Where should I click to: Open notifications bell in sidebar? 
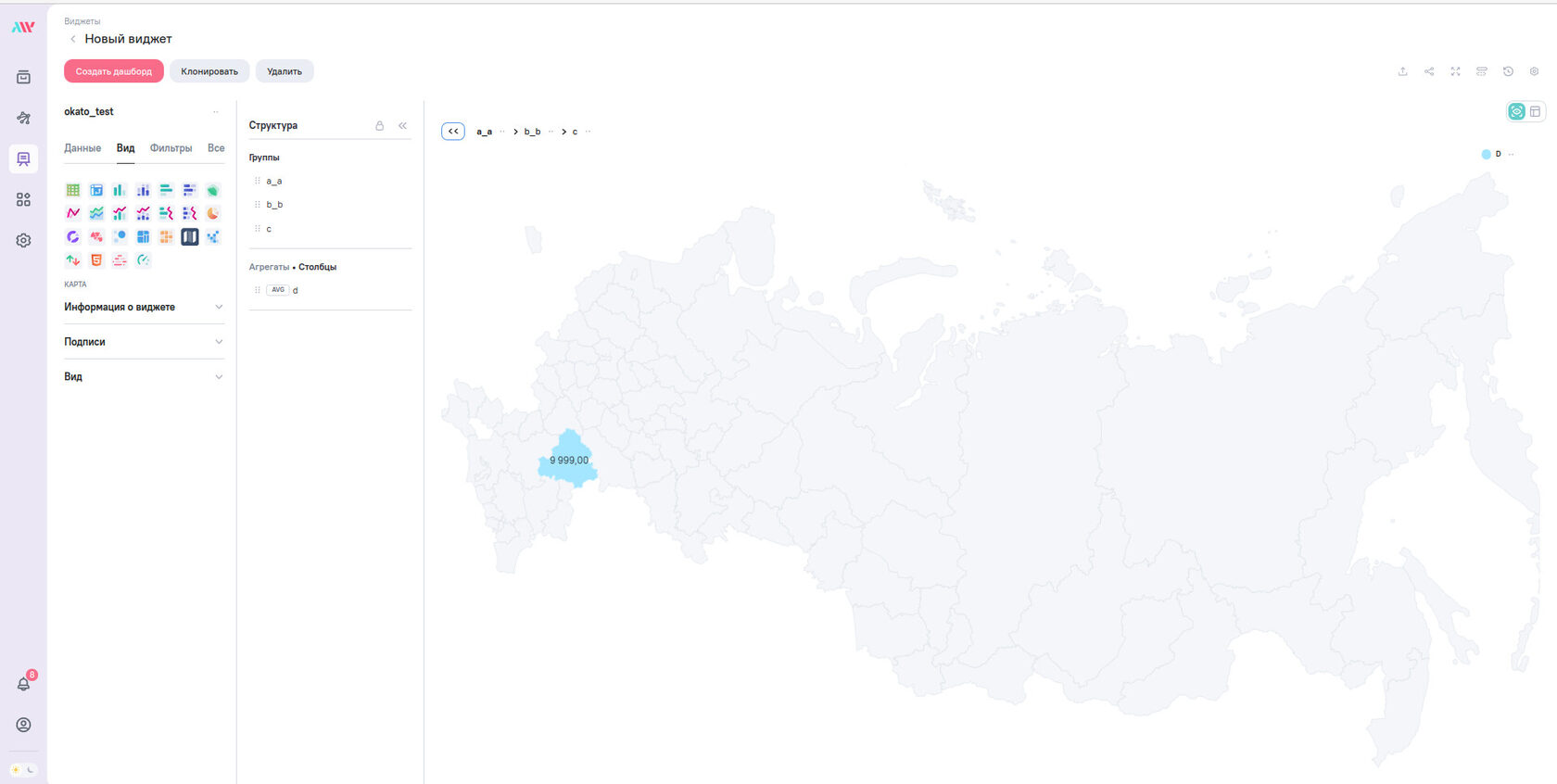(23, 684)
